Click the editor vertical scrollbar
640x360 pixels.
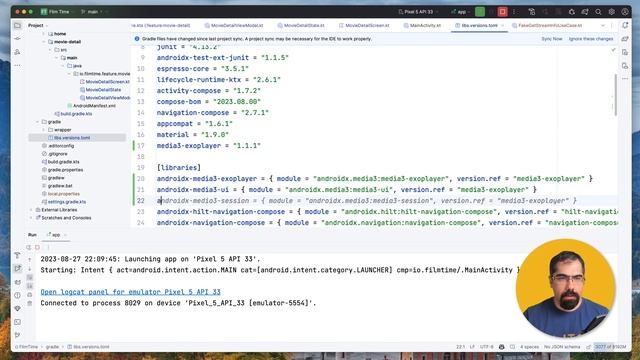pos(616,95)
